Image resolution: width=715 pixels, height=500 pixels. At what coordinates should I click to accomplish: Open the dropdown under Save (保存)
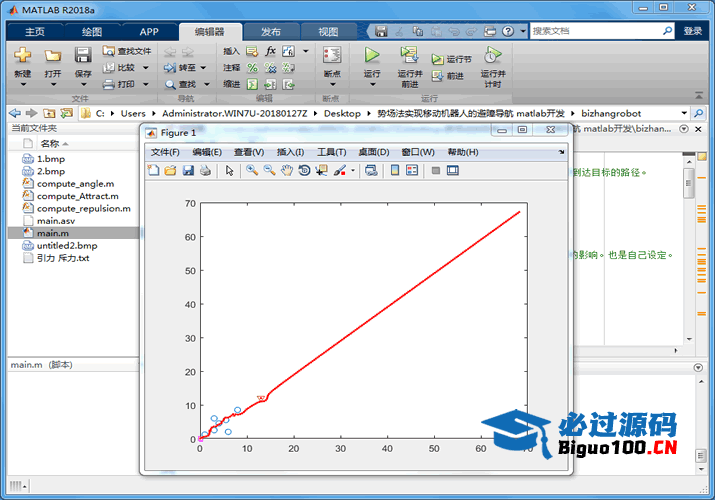83,84
